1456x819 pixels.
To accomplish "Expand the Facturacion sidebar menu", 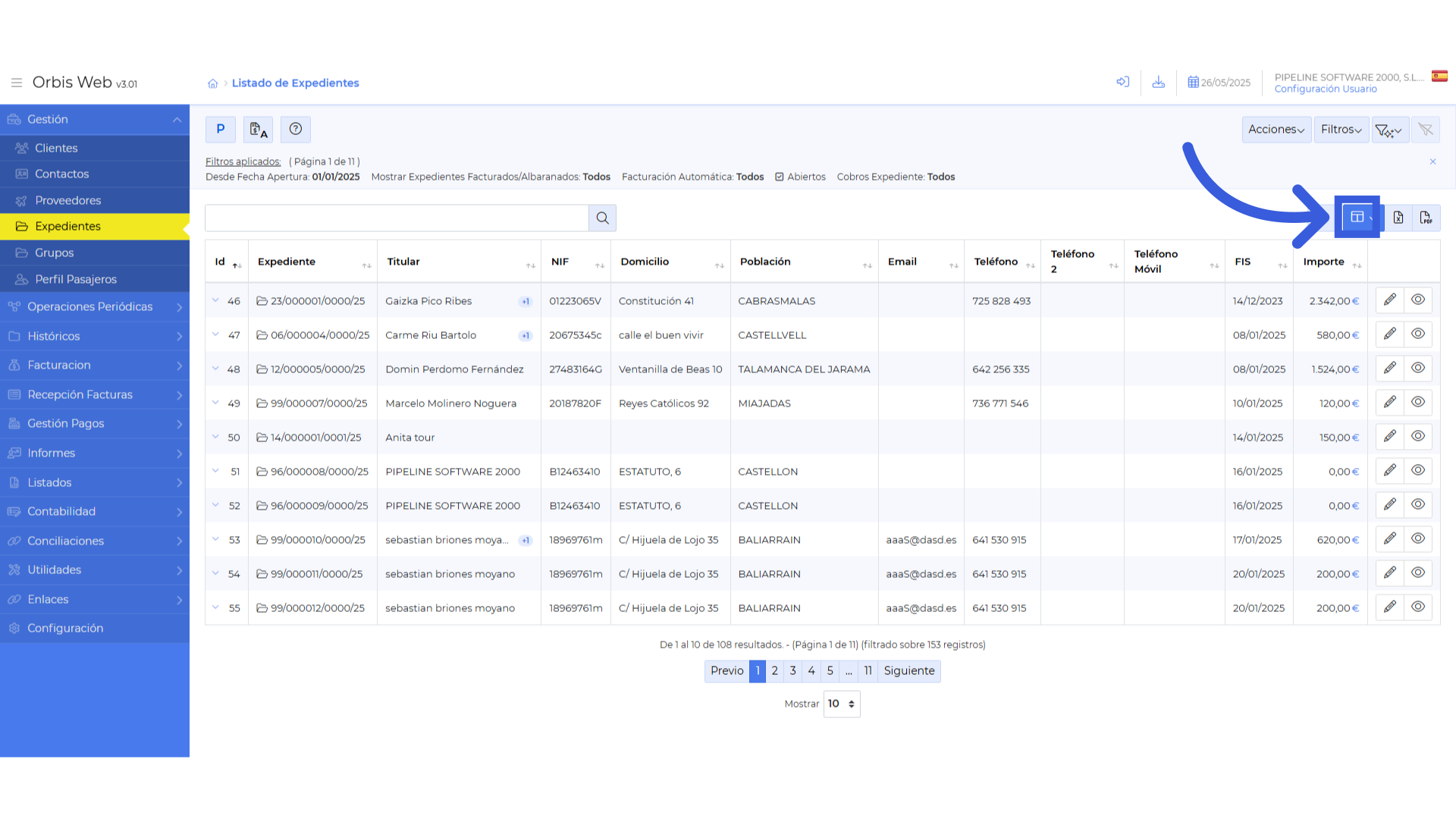I will point(95,366).
